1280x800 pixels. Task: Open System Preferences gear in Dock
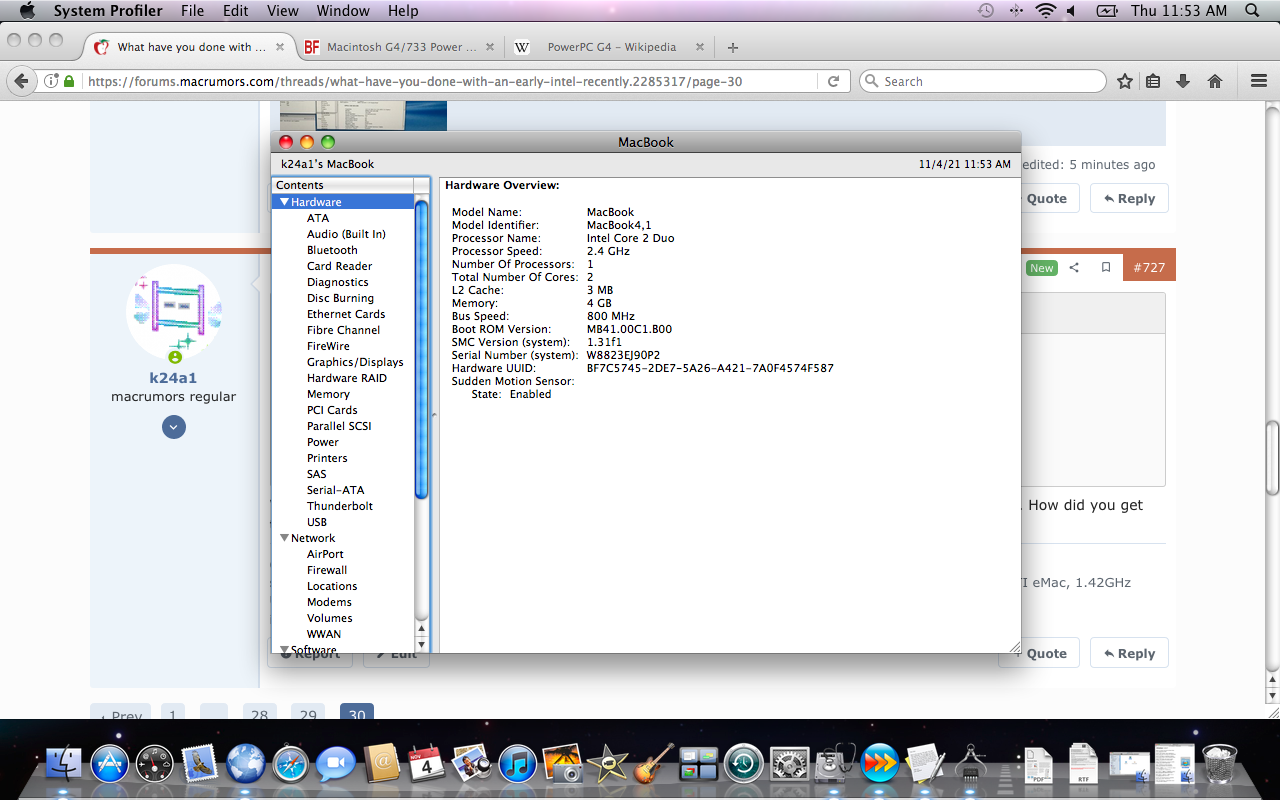point(789,763)
